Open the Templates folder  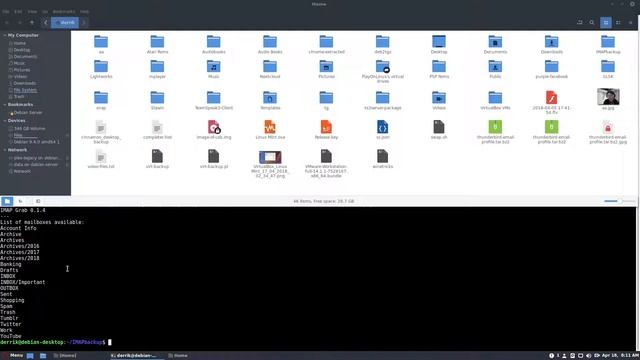point(270,100)
